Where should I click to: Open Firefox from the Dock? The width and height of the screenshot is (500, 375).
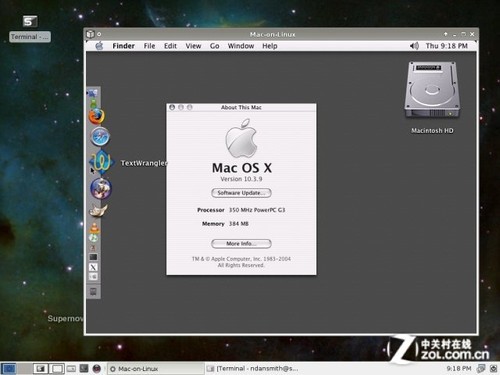click(97, 116)
